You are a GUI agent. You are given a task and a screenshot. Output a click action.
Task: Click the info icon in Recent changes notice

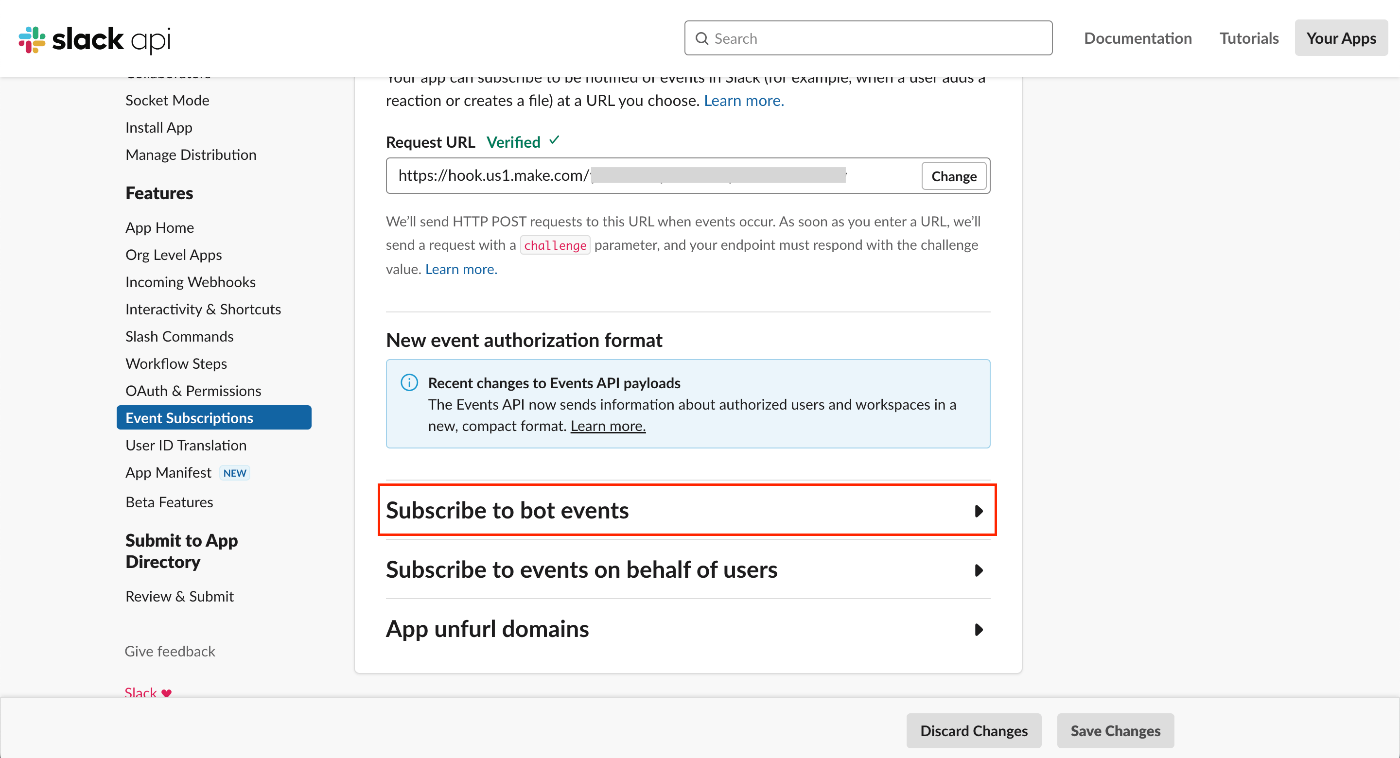click(x=409, y=383)
